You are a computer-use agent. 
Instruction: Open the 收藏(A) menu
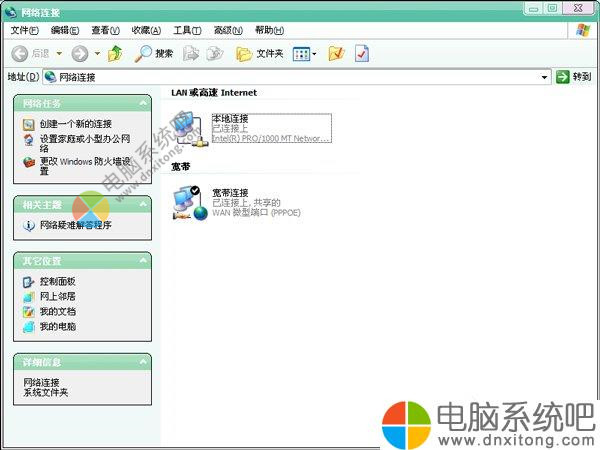146,30
